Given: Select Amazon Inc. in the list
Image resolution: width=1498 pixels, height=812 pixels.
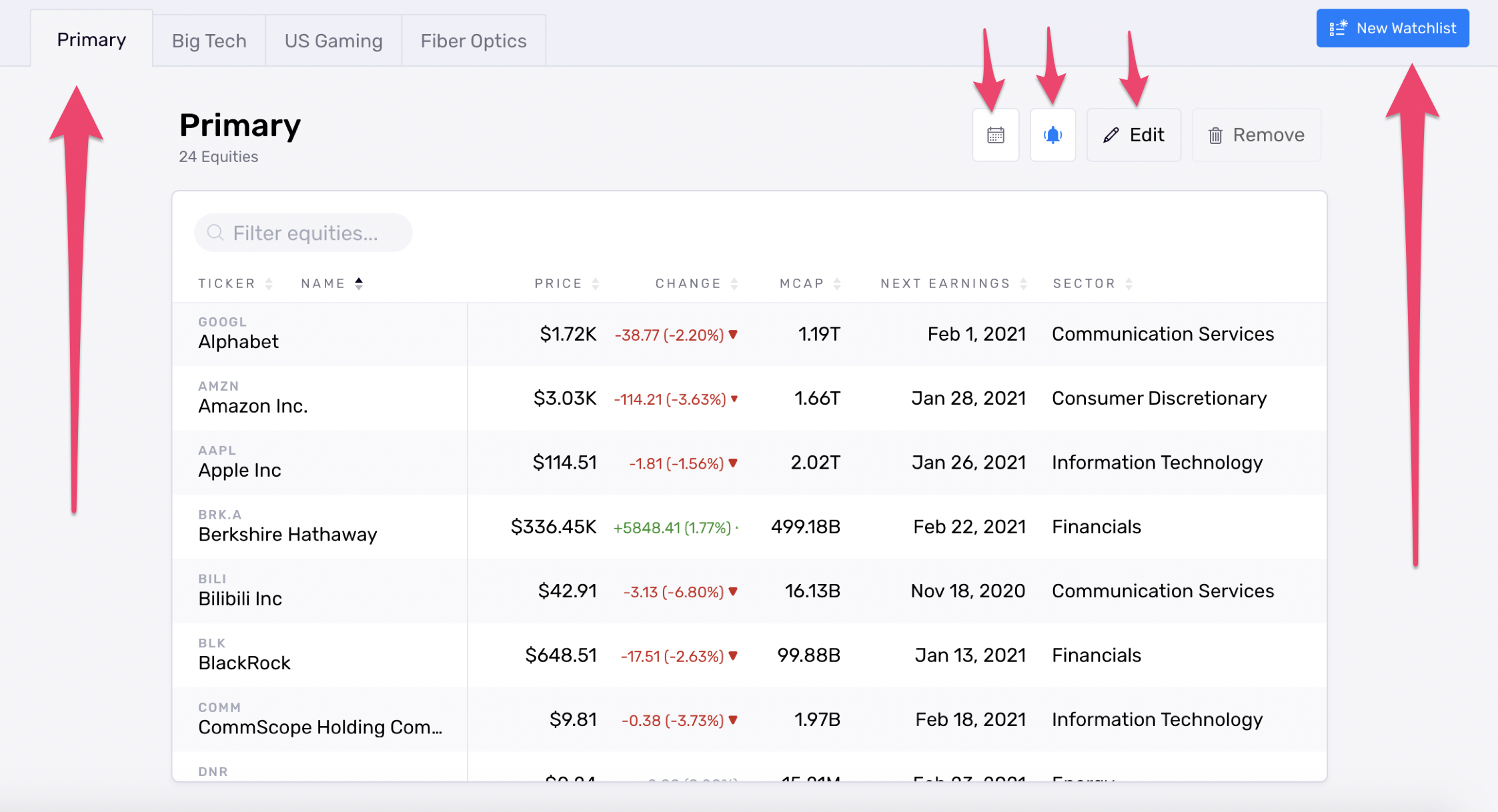Looking at the screenshot, I should pyautogui.click(x=253, y=405).
